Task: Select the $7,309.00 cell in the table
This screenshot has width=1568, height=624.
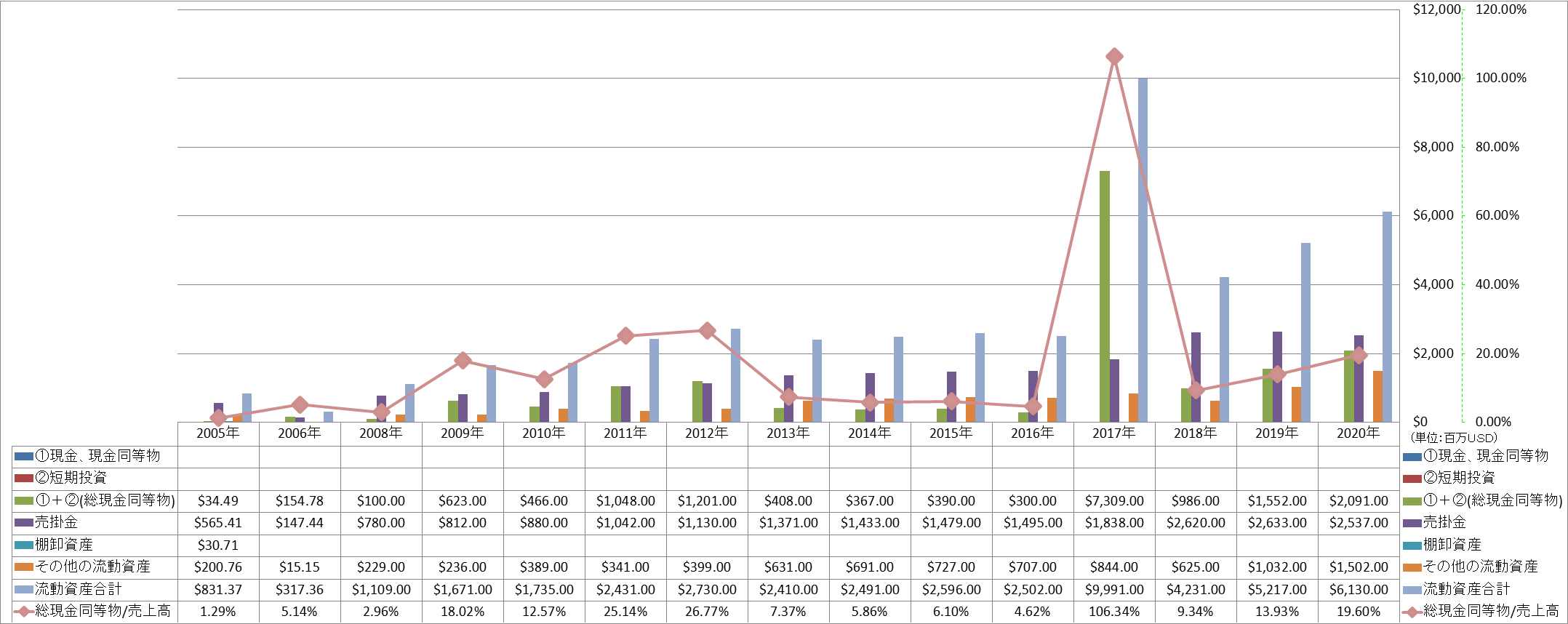Action: click(1114, 501)
